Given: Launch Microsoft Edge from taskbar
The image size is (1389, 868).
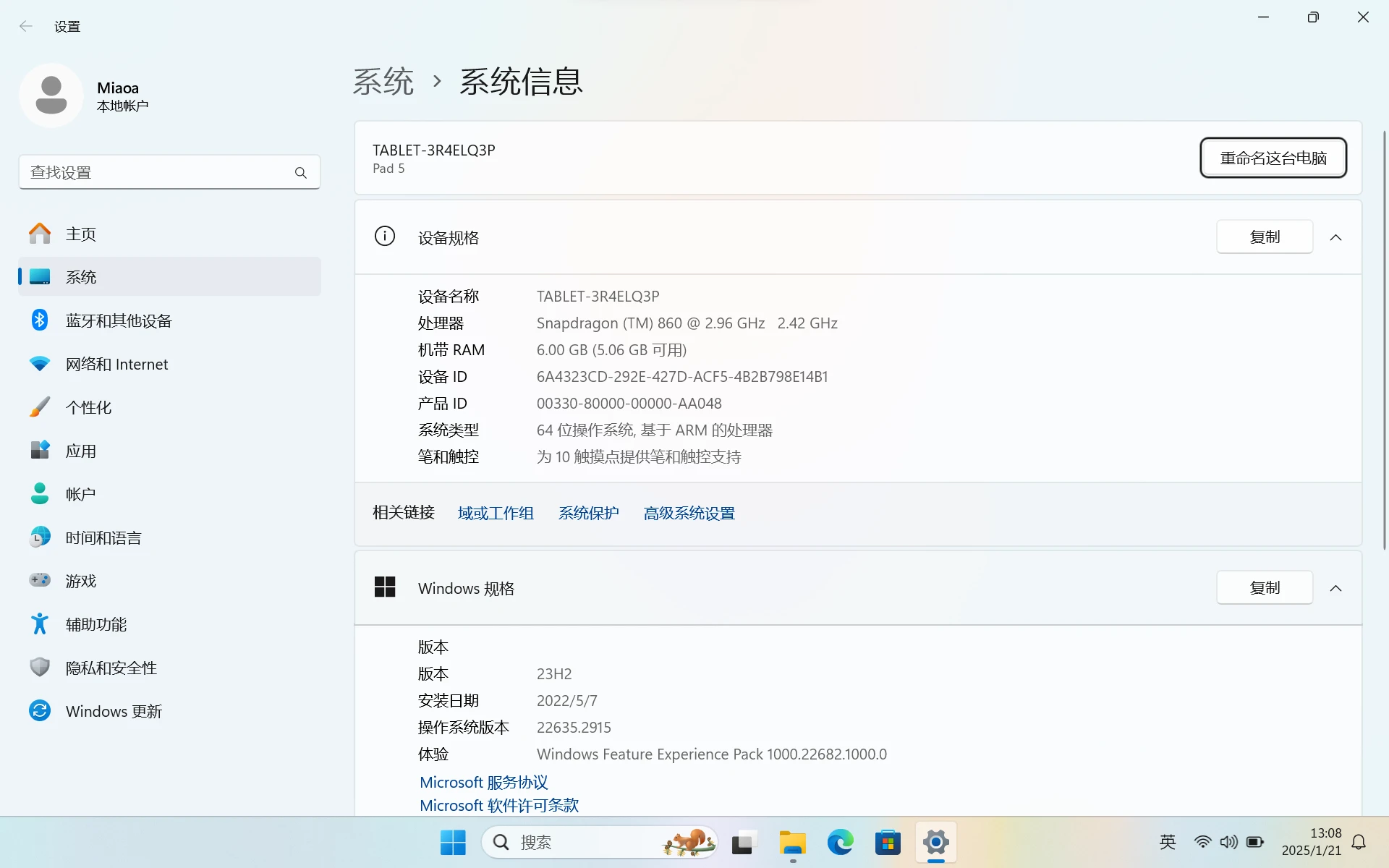Looking at the screenshot, I should coord(839,842).
